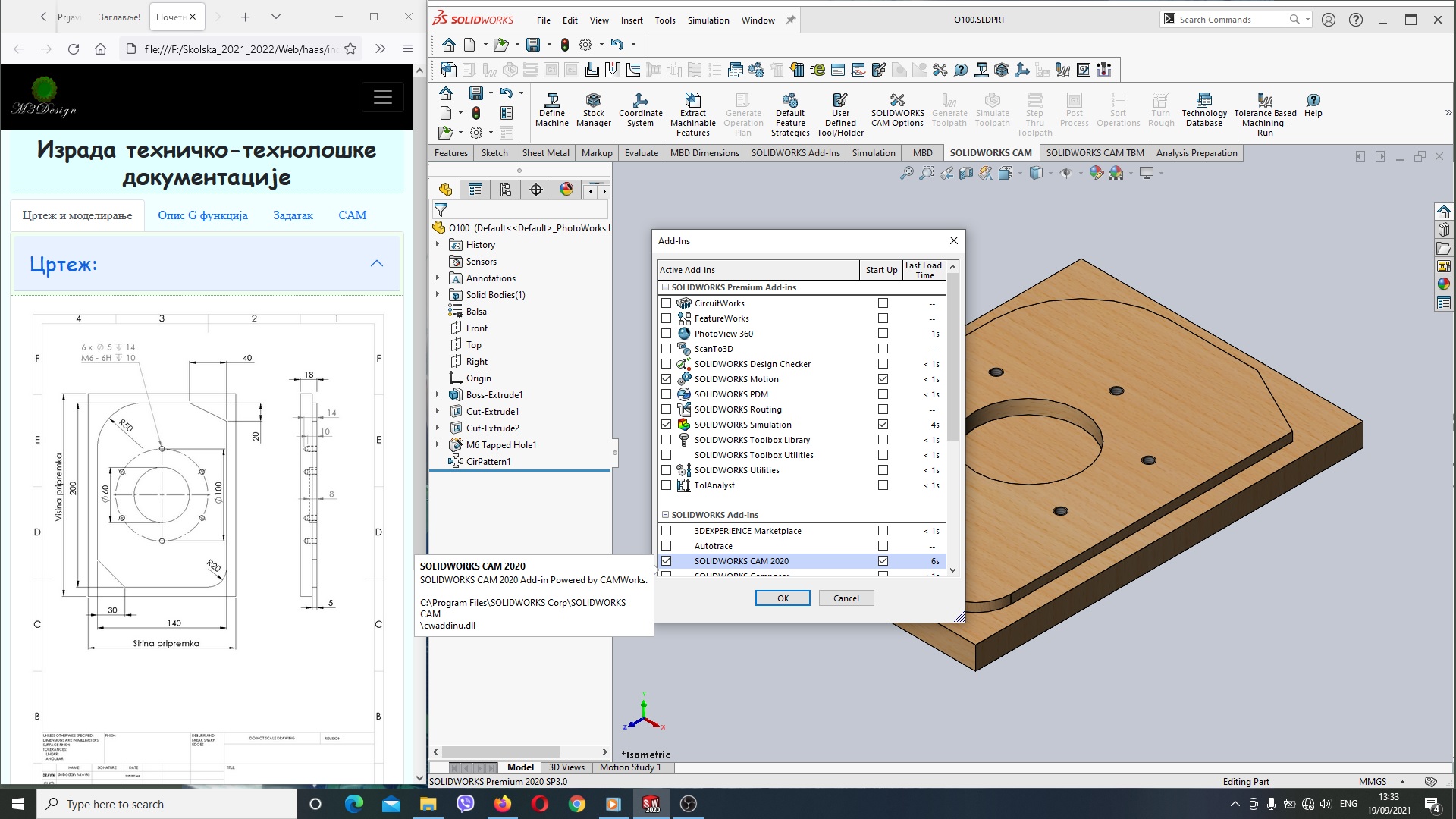The height and width of the screenshot is (819, 1456).
Task: Open Default Feature Strategies
Action: pos(790,115)
